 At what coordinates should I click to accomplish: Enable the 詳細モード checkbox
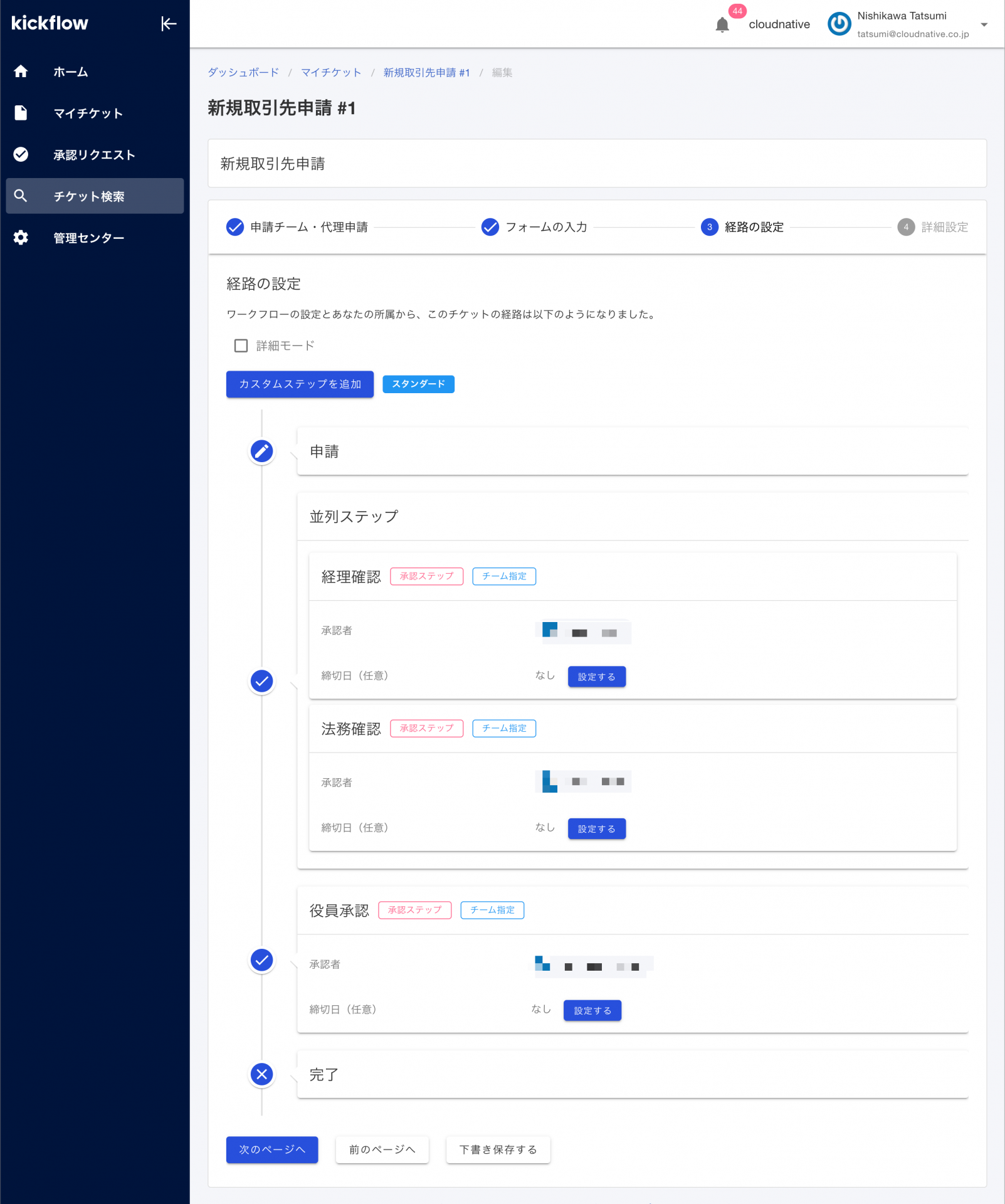click(x=241, y=346)
